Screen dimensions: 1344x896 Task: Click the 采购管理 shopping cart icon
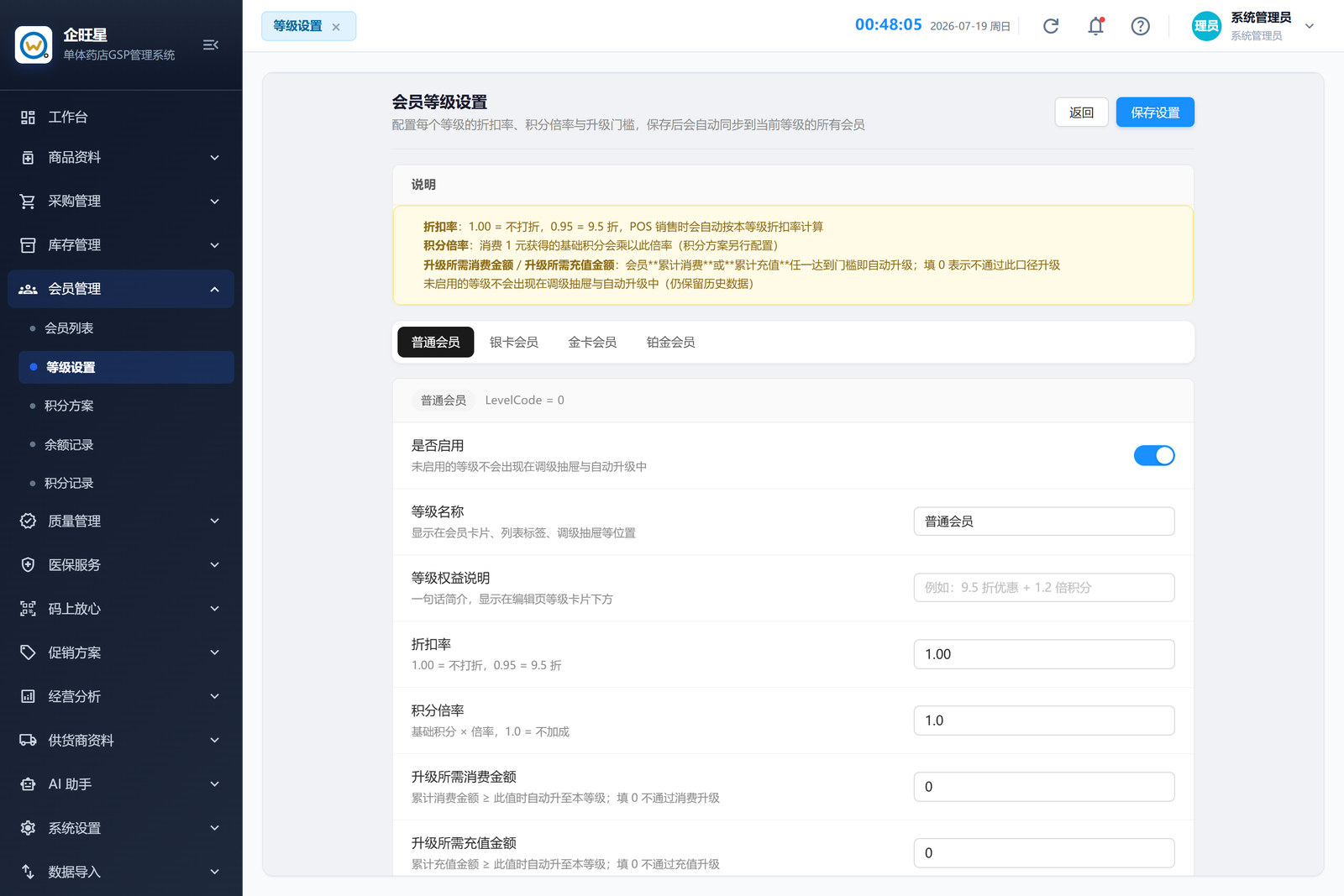28,202
